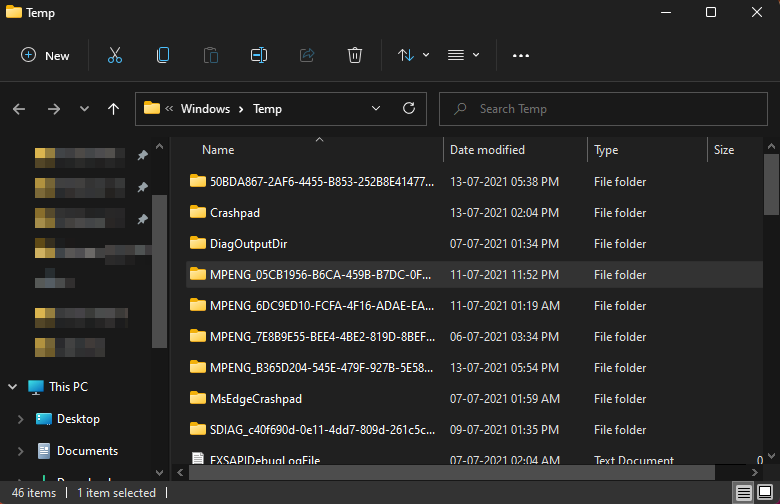Select the Crashpad folder
Screen dimensions: 780x504
pos(235,213)
